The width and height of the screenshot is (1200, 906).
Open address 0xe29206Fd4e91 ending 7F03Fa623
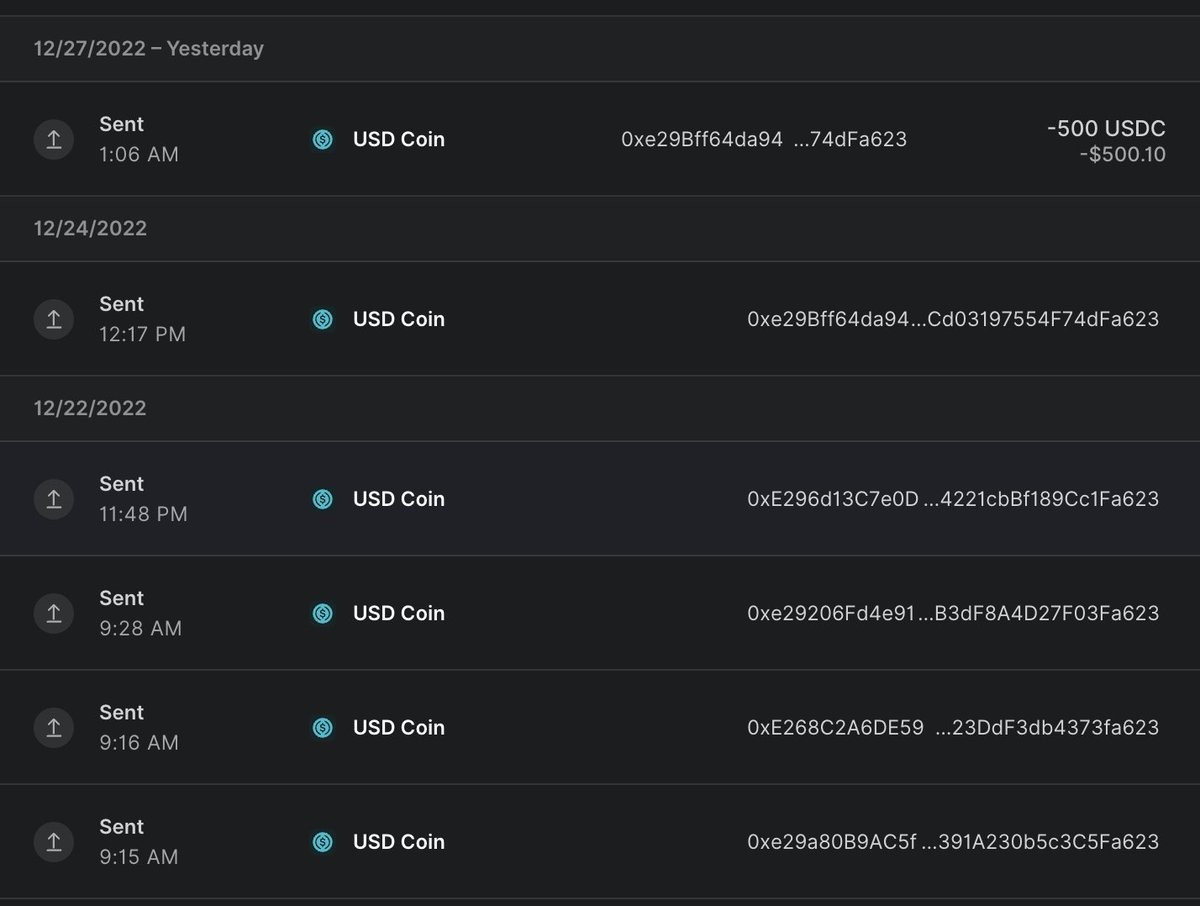[x=953, y=613]
